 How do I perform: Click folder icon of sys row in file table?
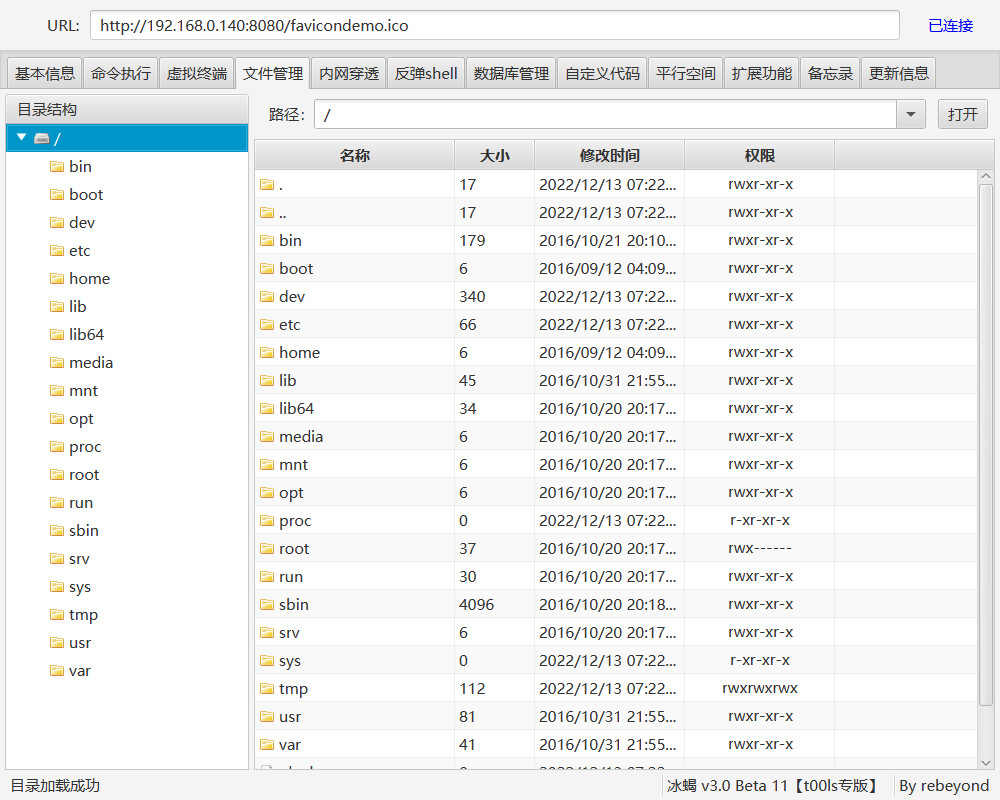click(x=267, y=661)
